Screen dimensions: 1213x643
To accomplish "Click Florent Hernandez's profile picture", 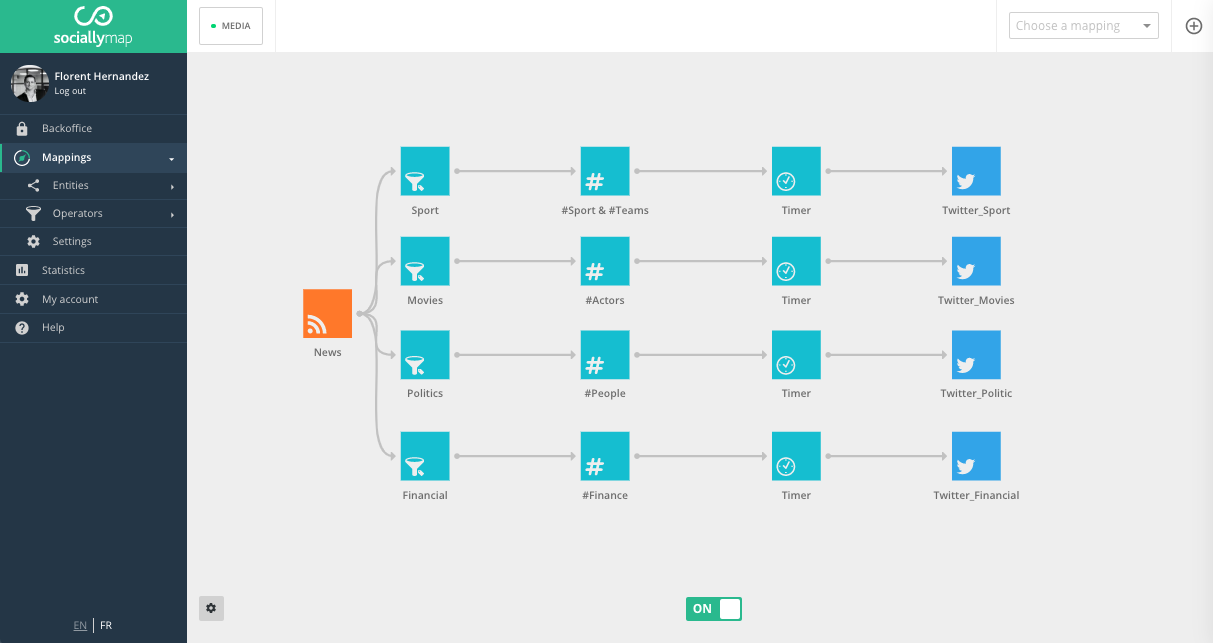I will point(30,83).
